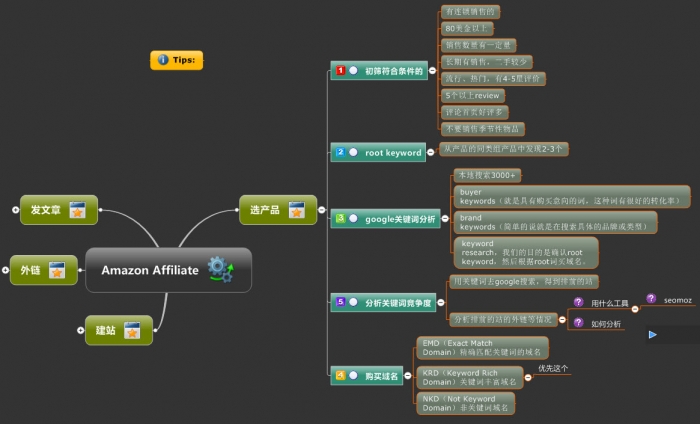The width and height of the screenshot is (700, 424).
Task: Toggle progress circle on 分析关键词竞争度
Action: (x=353, y=302)
